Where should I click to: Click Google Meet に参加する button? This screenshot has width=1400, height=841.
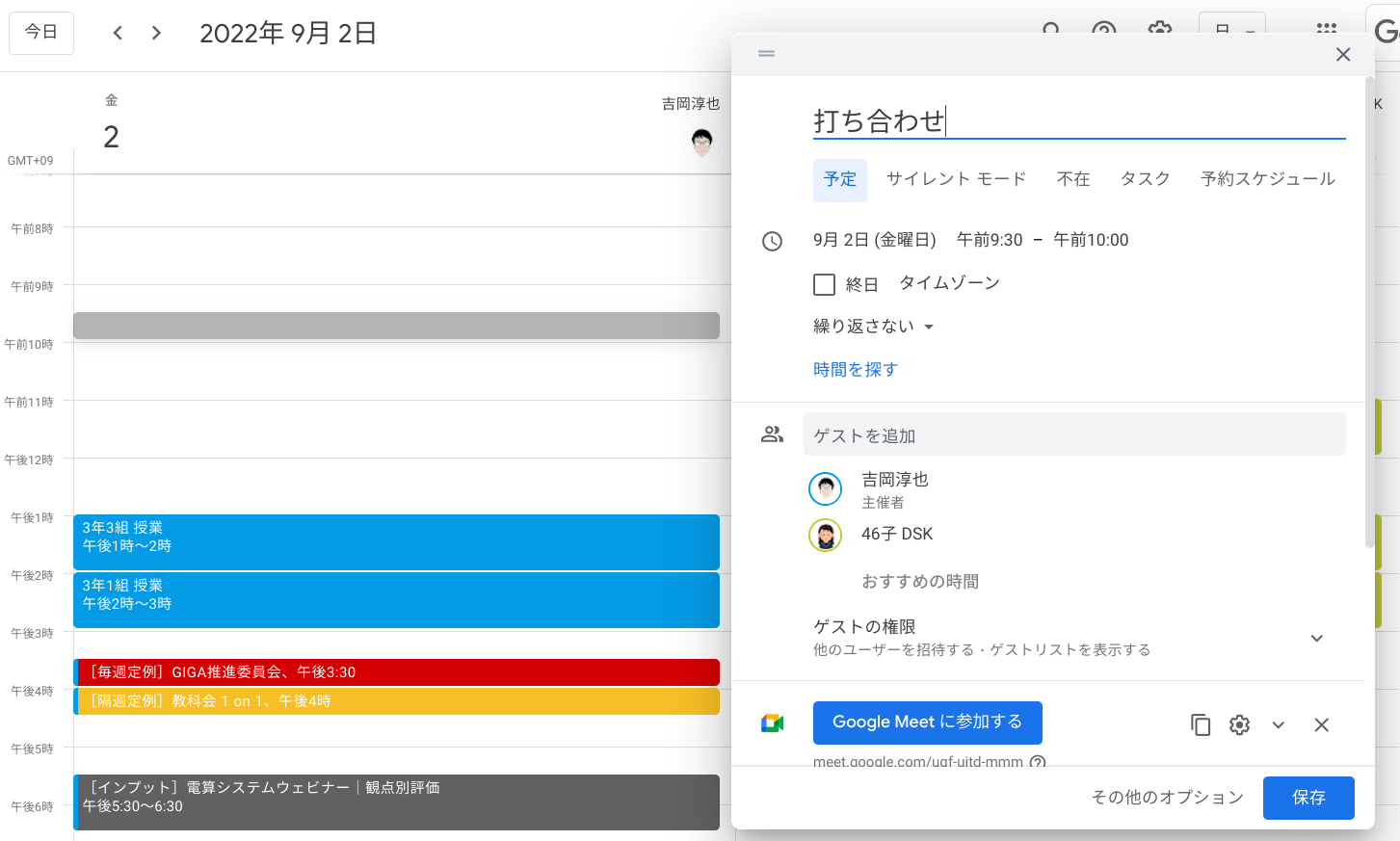pyautogui.click(x=928, y=723)
